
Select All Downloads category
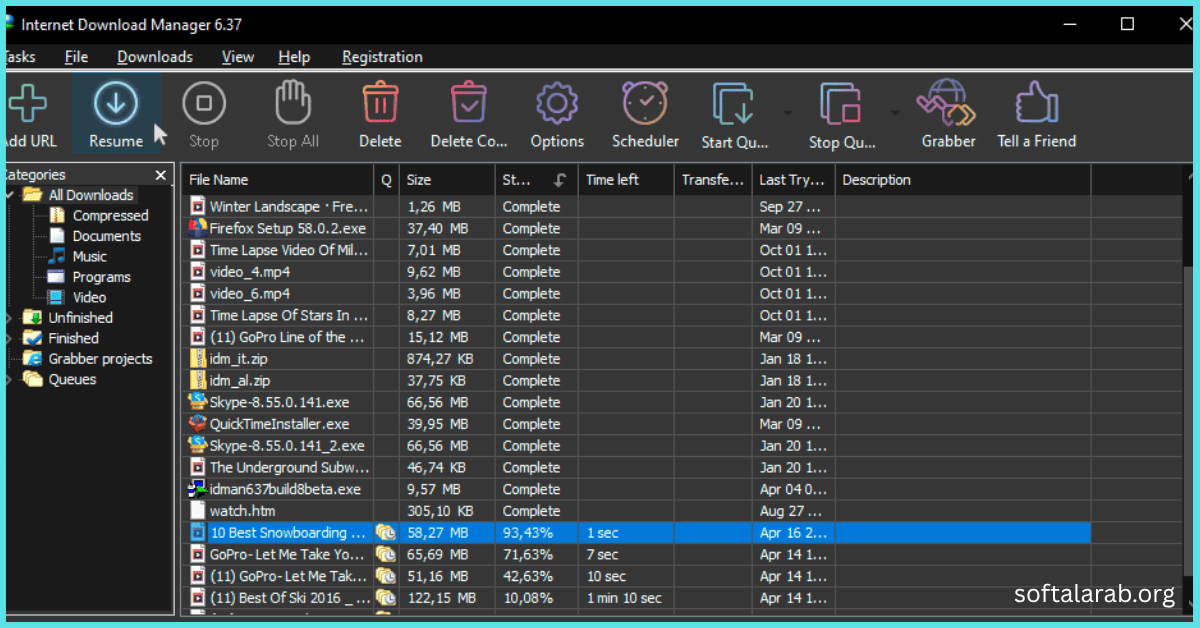pyautogui.click(x=91, y=195)
